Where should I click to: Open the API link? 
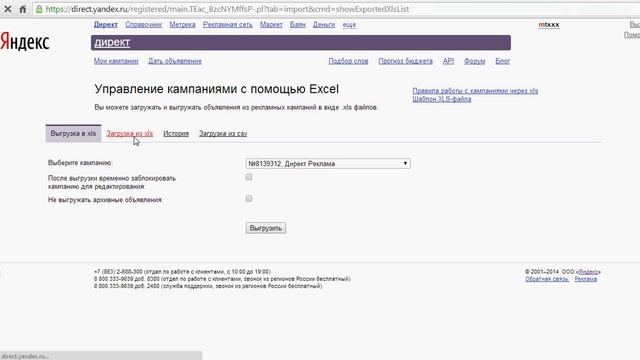click(448, 61)
